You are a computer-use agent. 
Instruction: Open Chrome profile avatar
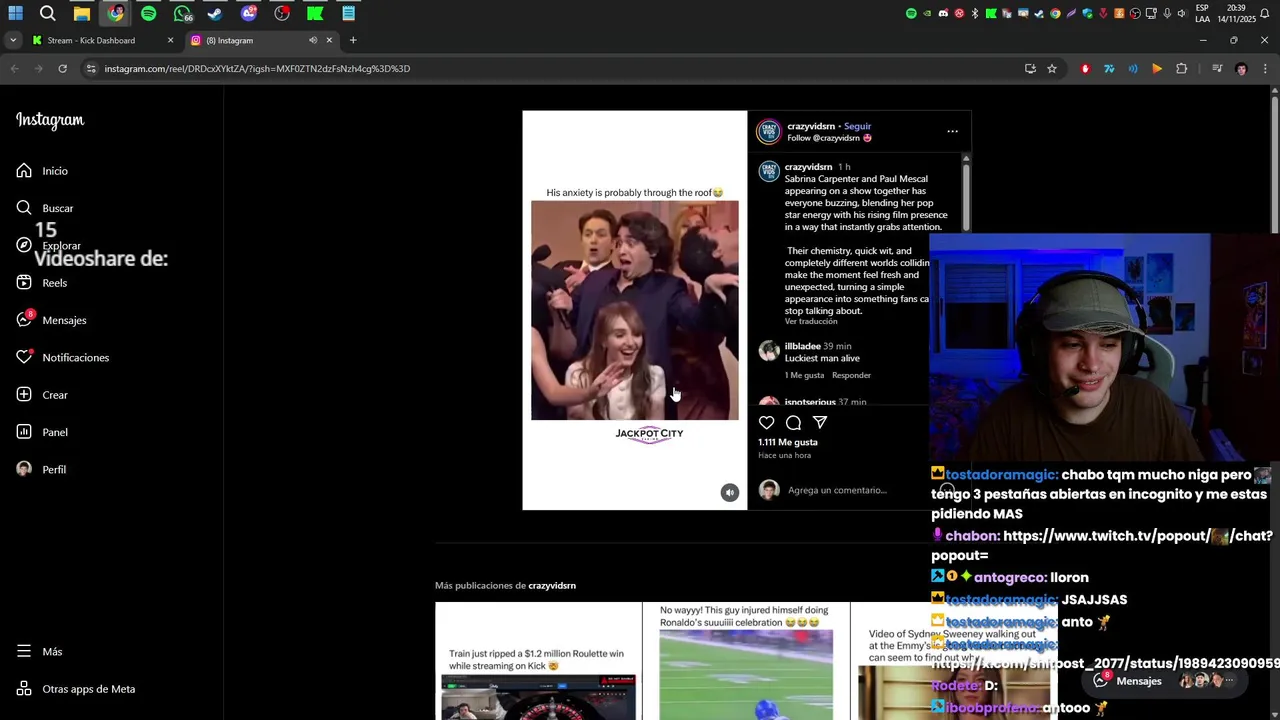coord(1241,69)
